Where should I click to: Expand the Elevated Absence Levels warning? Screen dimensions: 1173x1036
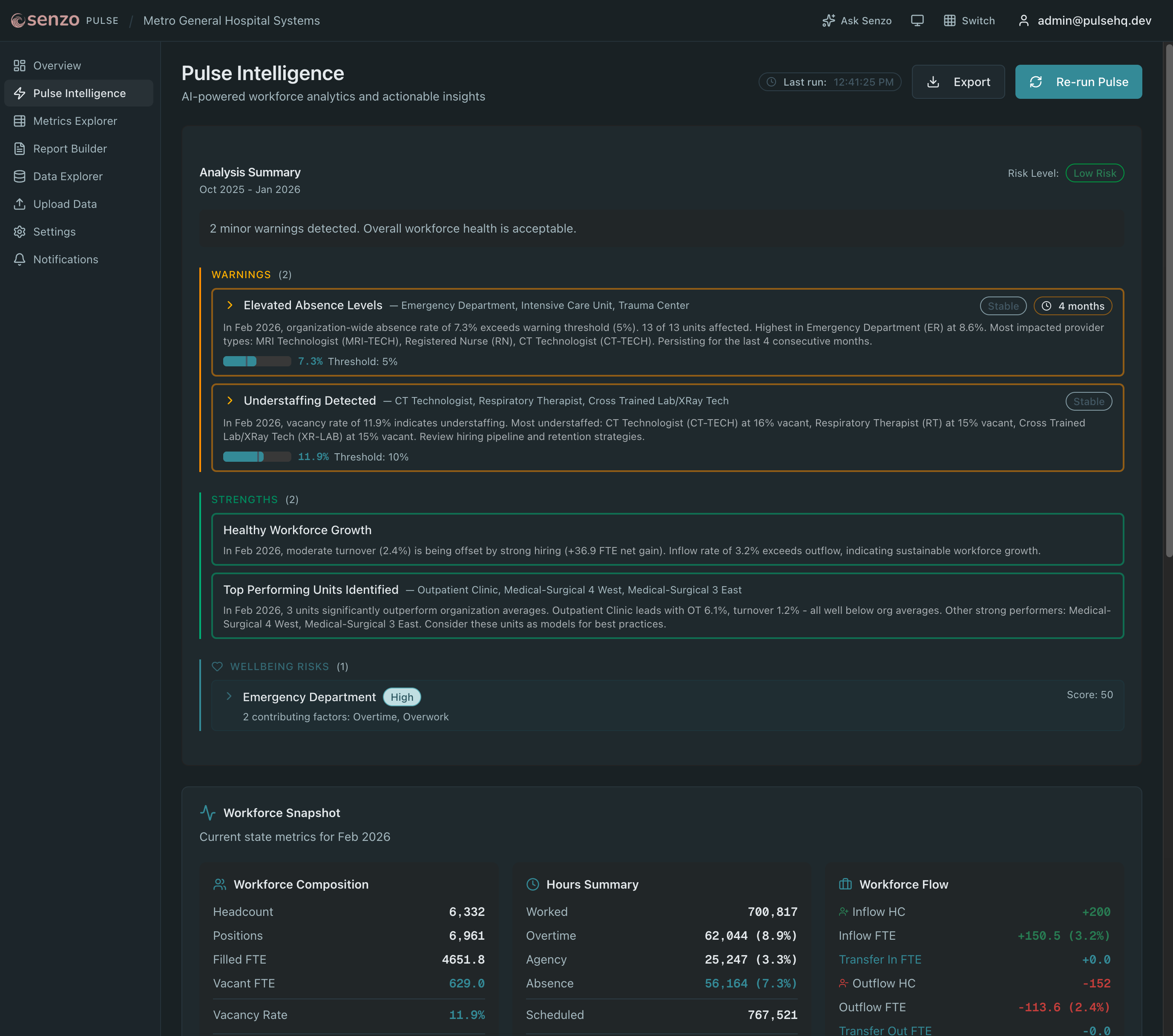point(230,305)
